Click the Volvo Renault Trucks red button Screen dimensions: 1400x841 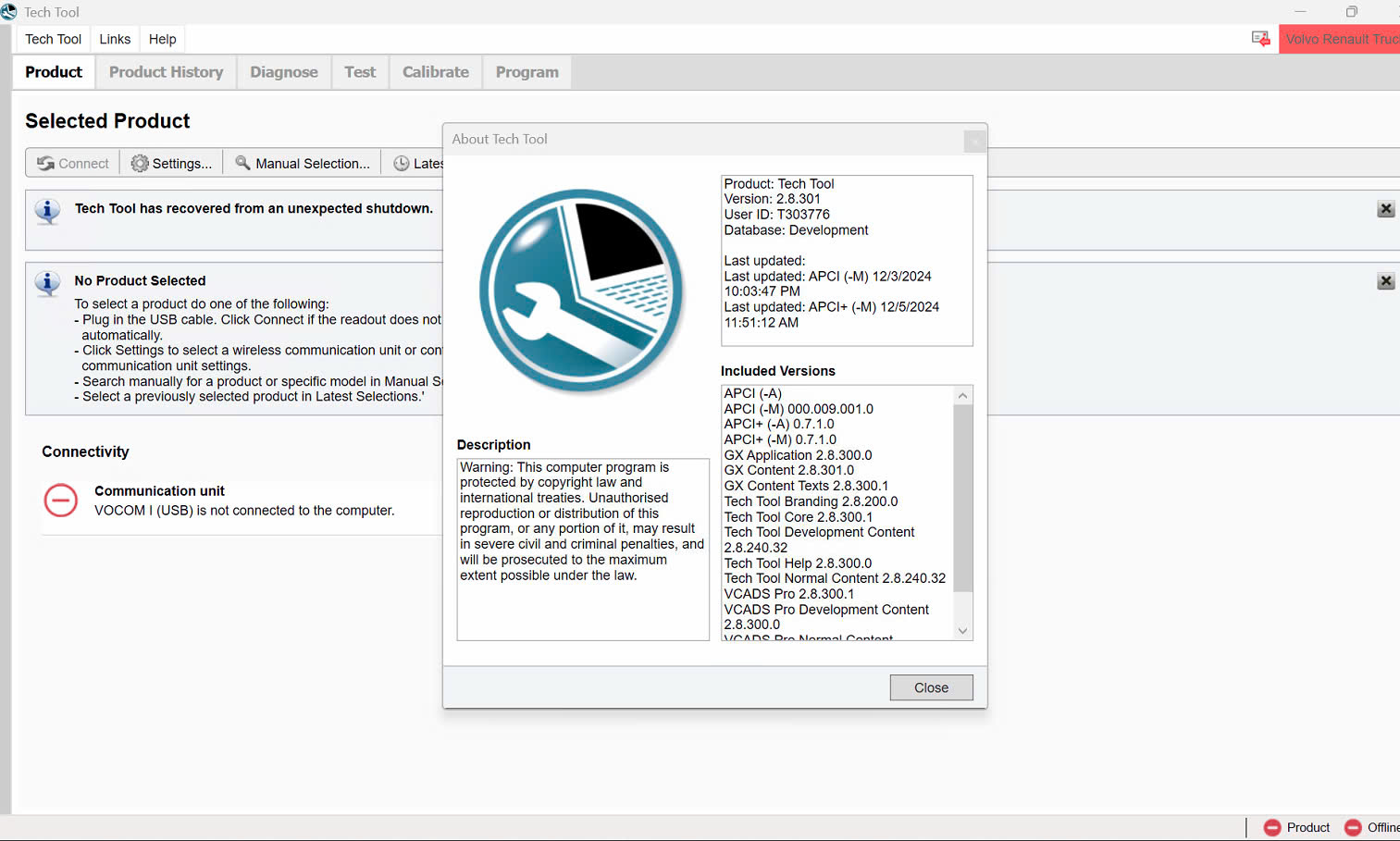tap(1340, 39)
